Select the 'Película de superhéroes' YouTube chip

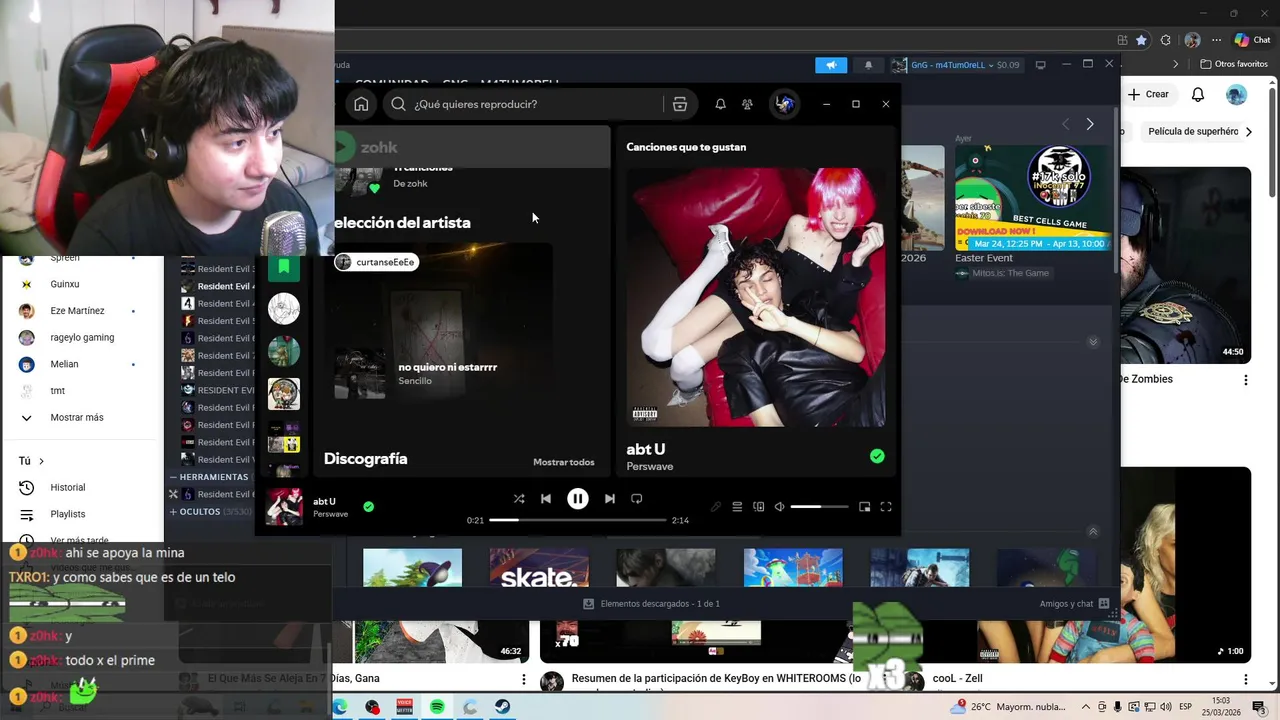point(1195,131)
